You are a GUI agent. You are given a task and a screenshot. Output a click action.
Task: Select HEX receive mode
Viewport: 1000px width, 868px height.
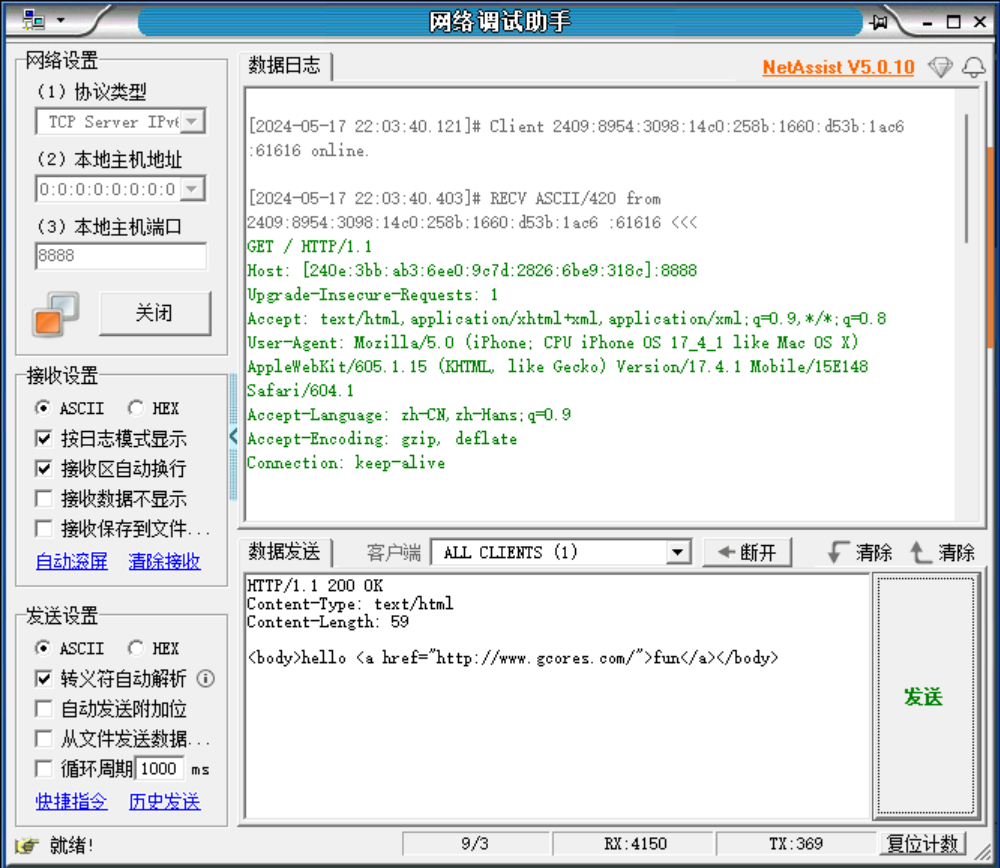(x=136, y=408)
